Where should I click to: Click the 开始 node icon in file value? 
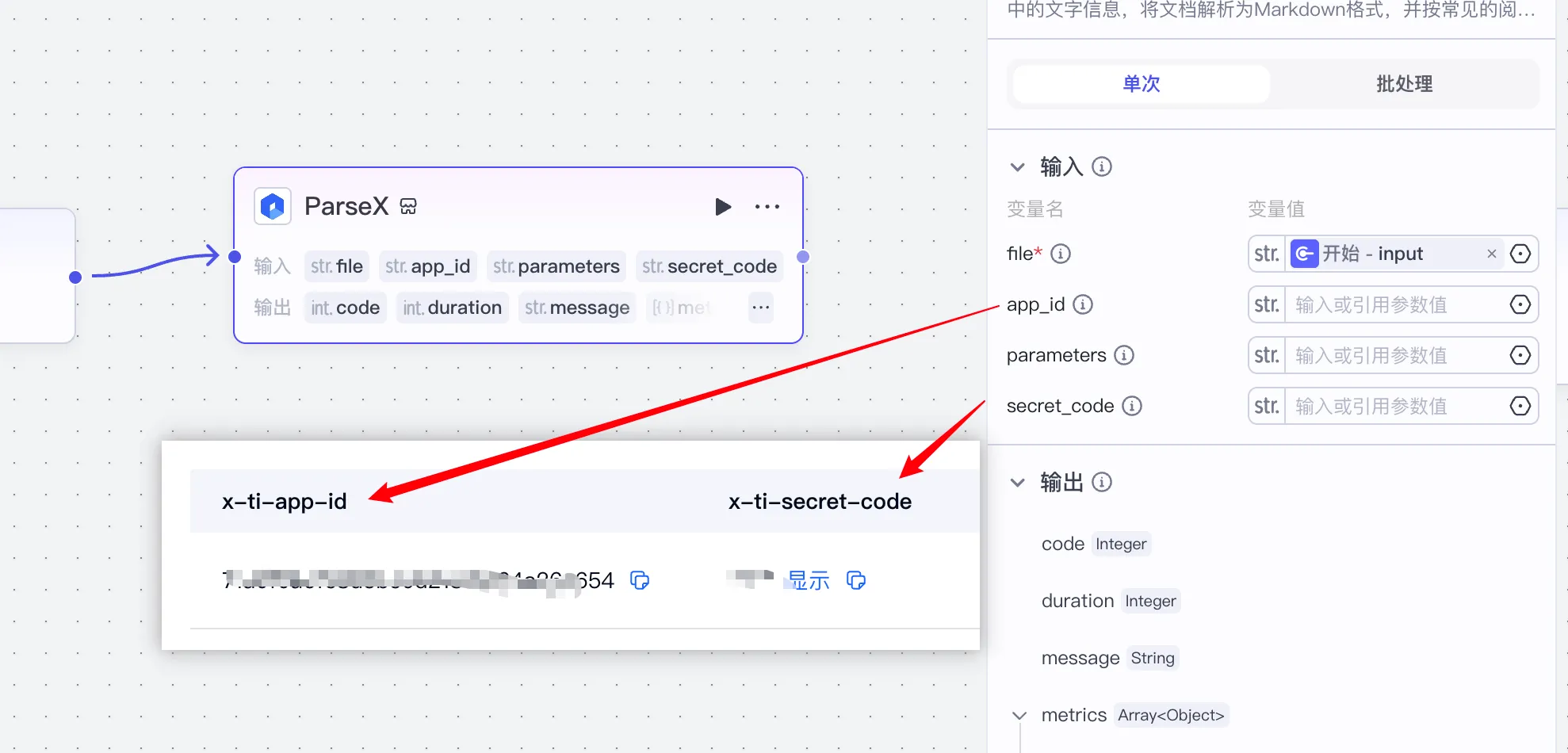coord(1305,254)
